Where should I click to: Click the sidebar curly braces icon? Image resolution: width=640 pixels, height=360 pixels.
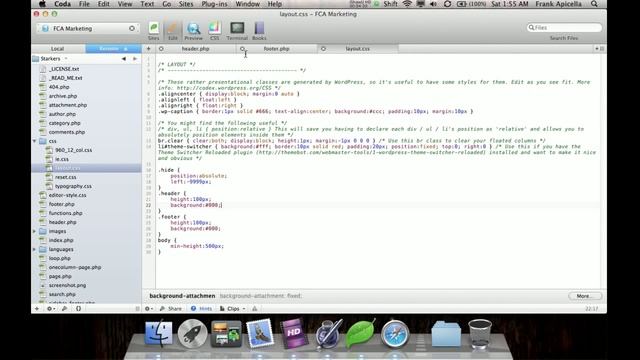pyautogui.click(x=78, y=309)
